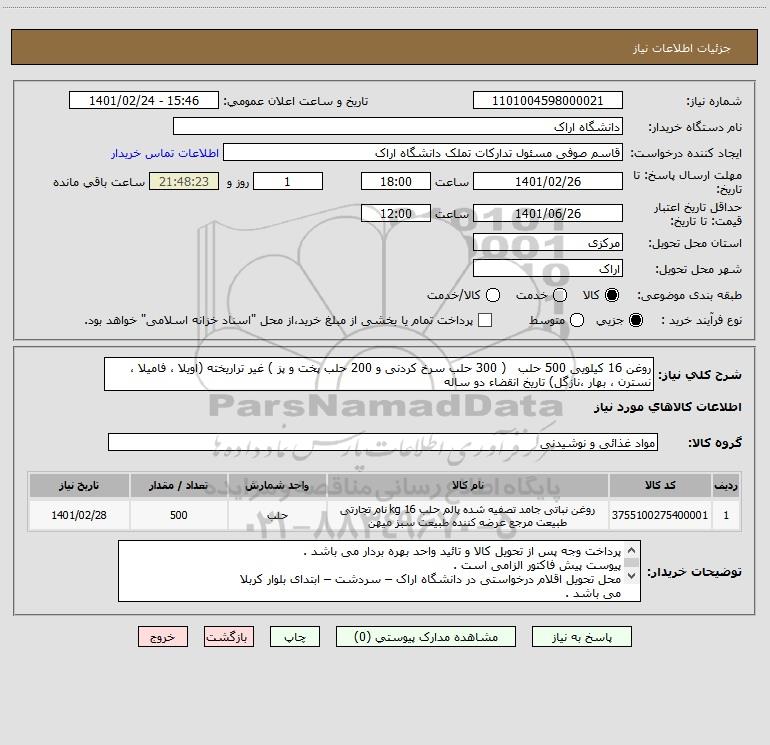This screenshot has width=770, height=745.
Task: Select the خدمت radio button
Action: 560,295
